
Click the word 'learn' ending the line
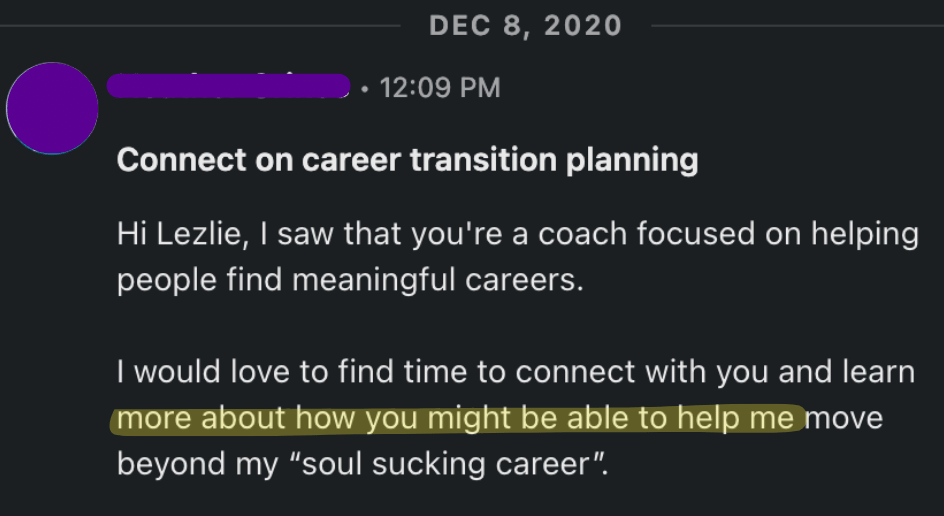point(875,372)
